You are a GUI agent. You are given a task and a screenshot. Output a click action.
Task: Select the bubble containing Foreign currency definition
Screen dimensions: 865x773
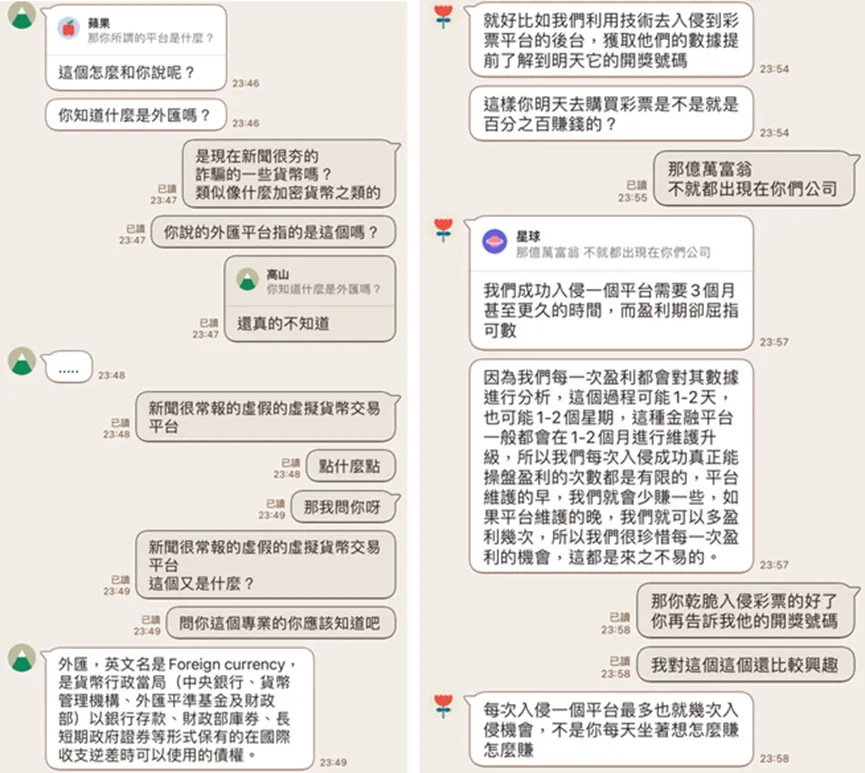[x=180, y=709]
